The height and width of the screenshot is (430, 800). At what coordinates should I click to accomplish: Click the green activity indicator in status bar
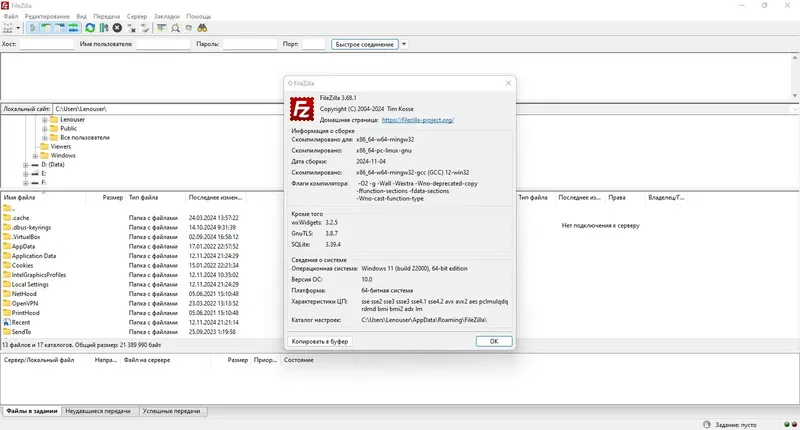(787, 424)
